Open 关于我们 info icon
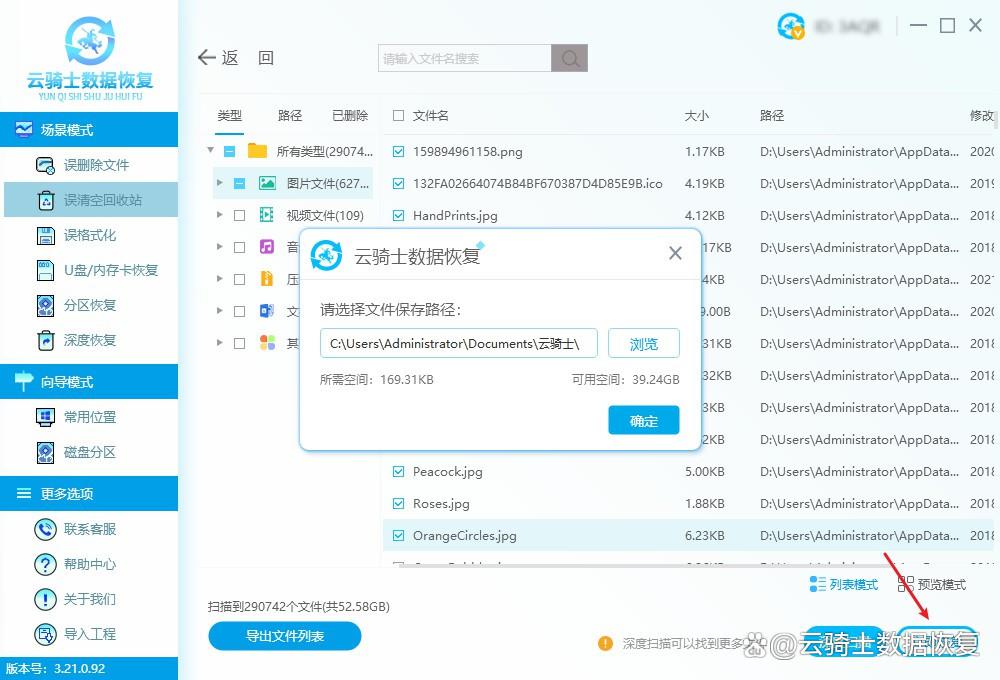The height and width of the screenshot is (680, 1000). [x=45, y=599]
